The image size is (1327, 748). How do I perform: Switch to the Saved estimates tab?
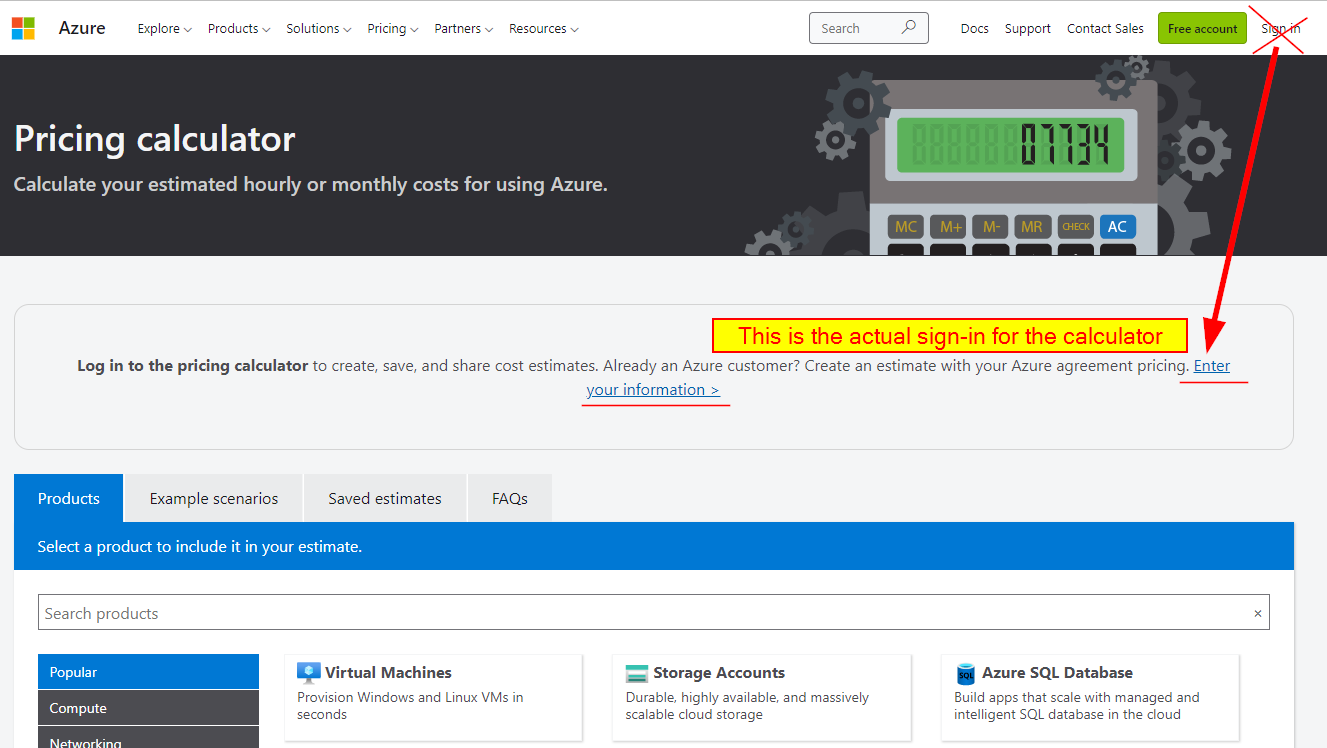pyautogui.click(x=385, y=498)
